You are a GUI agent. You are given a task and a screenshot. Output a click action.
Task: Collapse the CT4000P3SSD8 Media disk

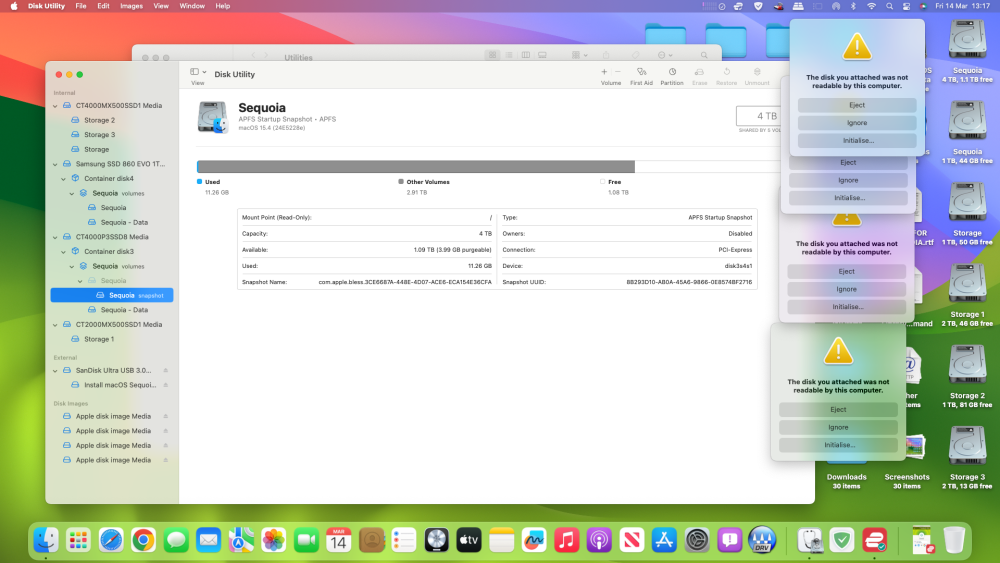tap(55, 237)
